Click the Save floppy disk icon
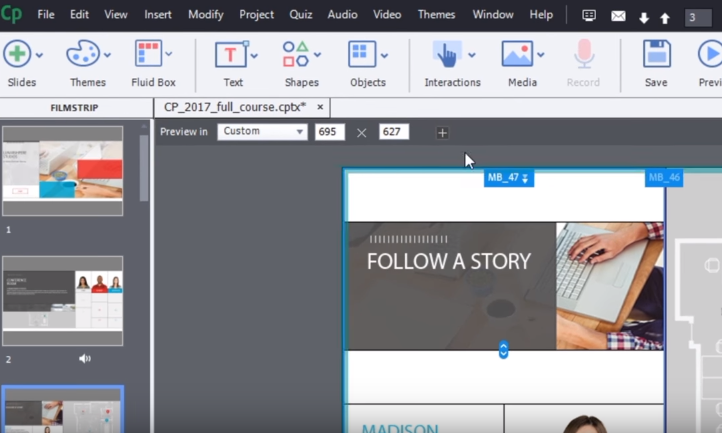The image size is (722, 433). click(657, 54)
